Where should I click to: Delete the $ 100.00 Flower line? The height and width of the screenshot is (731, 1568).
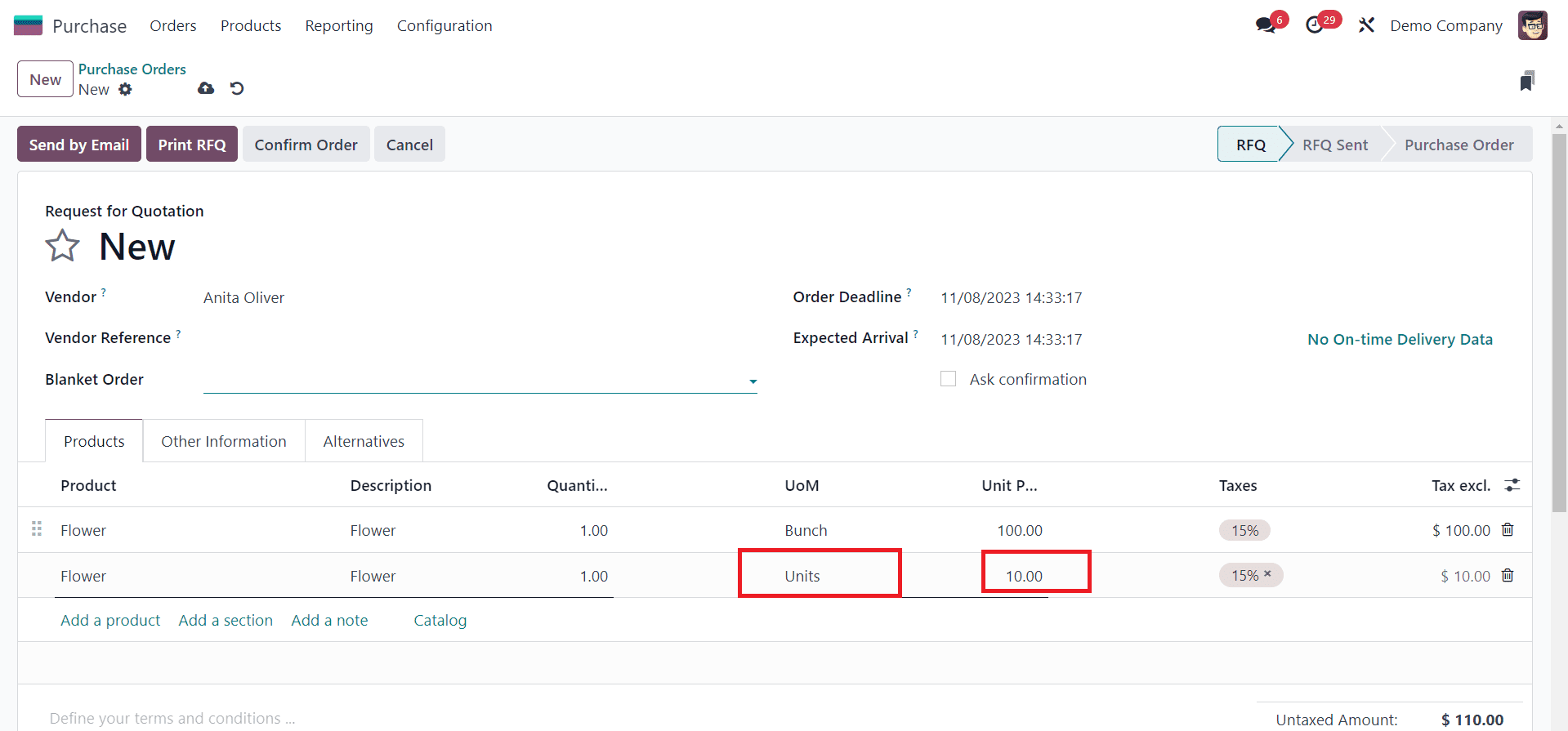1508,529
